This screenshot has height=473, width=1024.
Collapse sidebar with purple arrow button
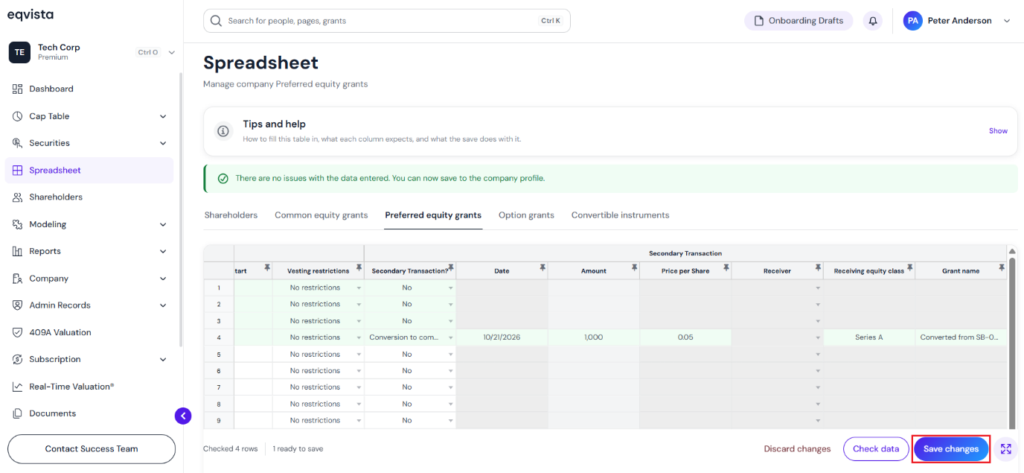pos(183,416)
